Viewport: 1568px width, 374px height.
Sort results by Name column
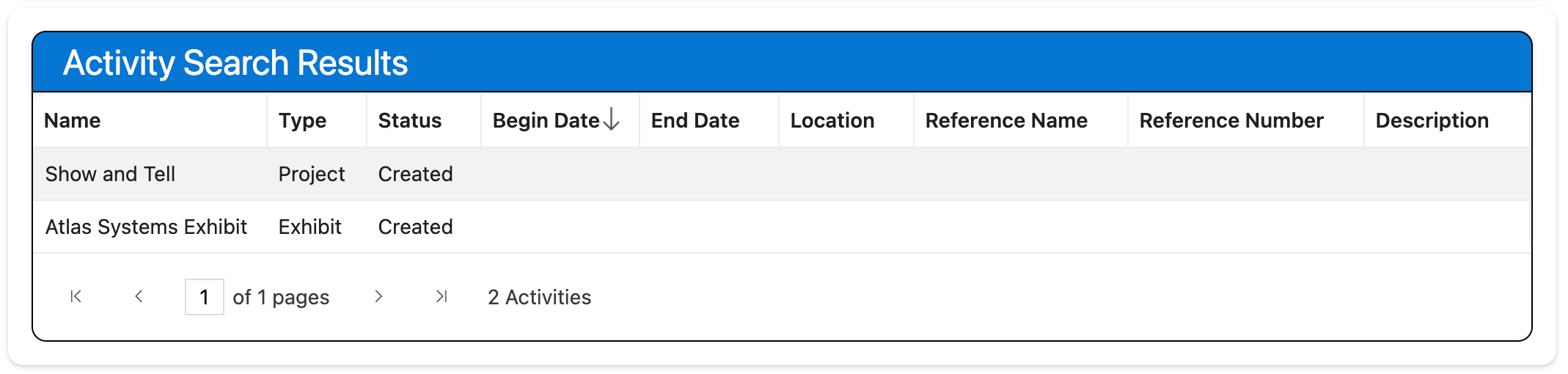coord(73,120)
